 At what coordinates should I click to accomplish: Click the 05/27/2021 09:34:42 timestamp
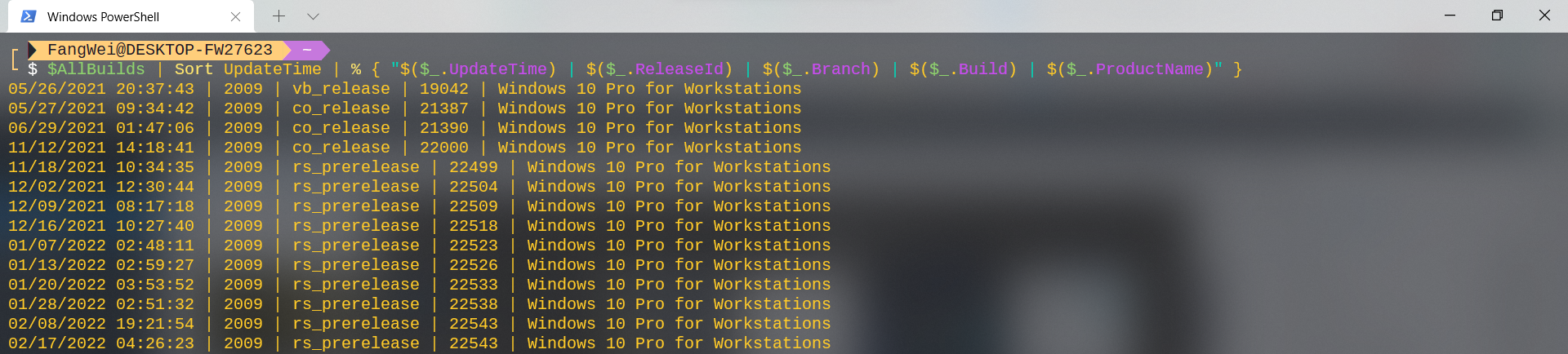coord(101,108)
